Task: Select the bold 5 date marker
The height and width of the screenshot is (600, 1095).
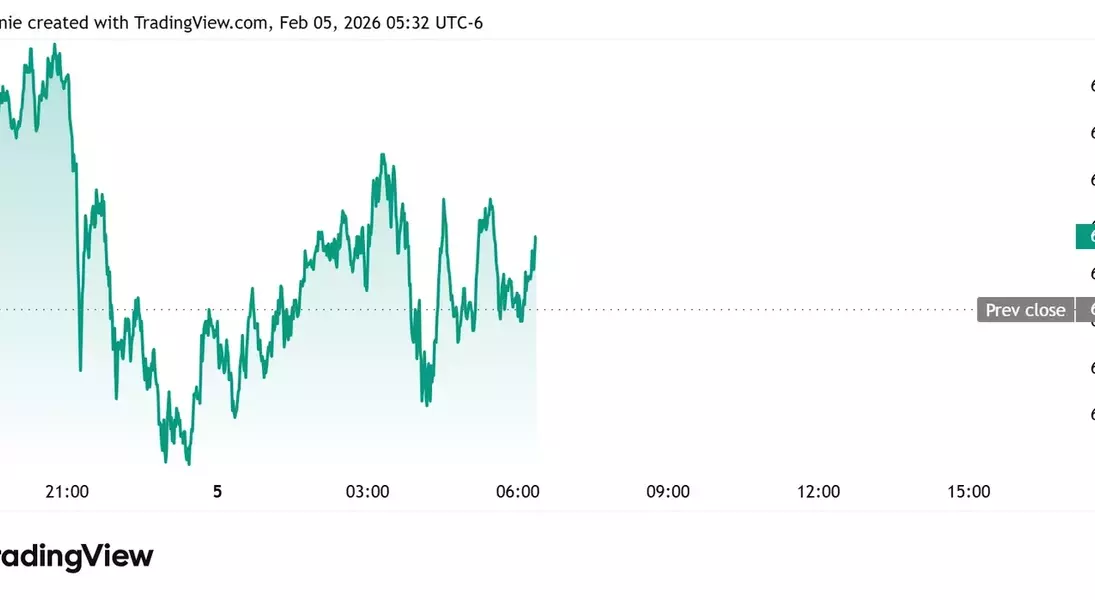Action: pyautogui.click(x=217, y=491)
